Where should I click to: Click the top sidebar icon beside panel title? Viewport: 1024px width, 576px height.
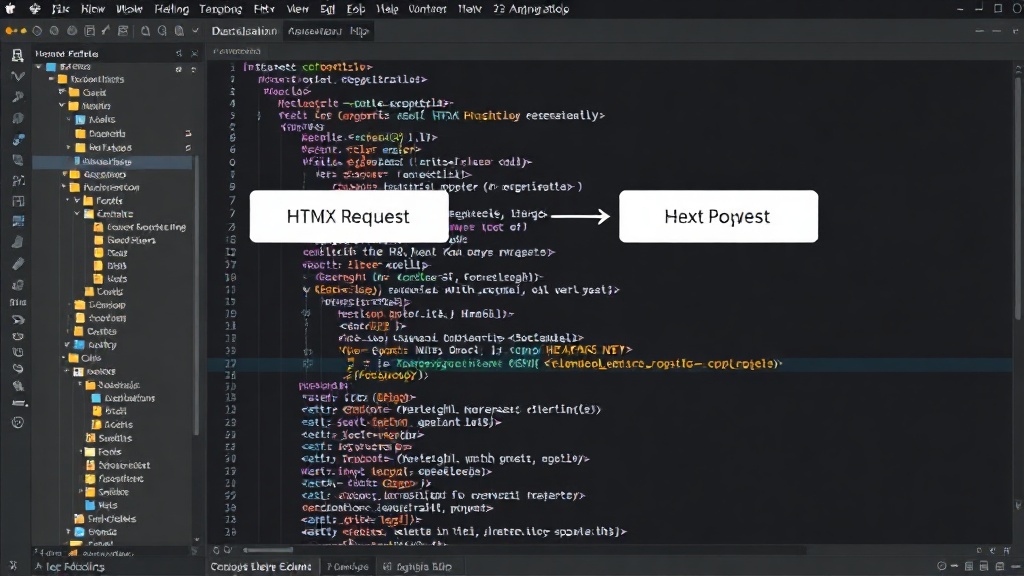pyautogui.click(x=18, y=56)
